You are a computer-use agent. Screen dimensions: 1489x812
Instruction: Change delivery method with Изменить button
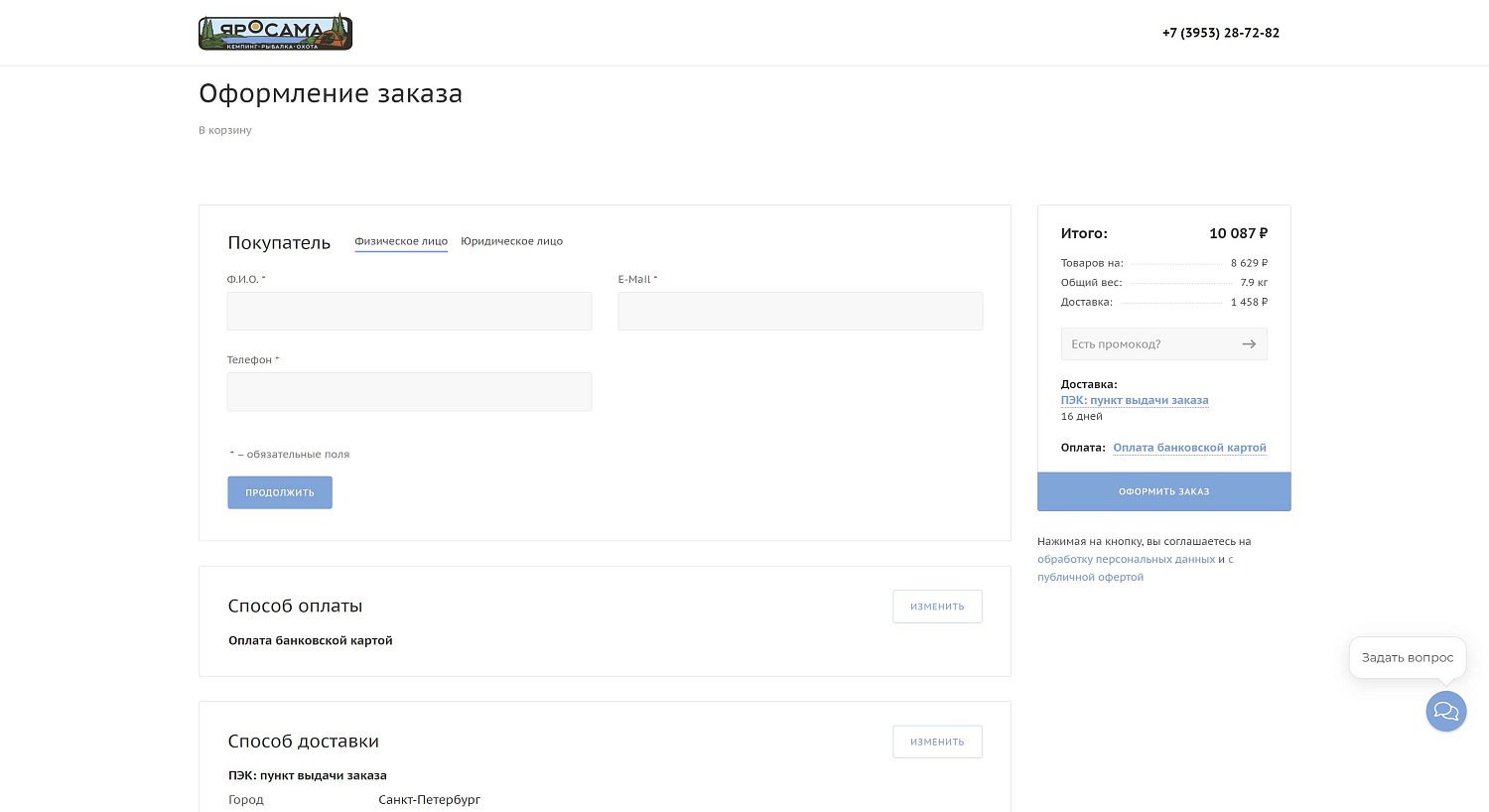click(x=936, y=743)
